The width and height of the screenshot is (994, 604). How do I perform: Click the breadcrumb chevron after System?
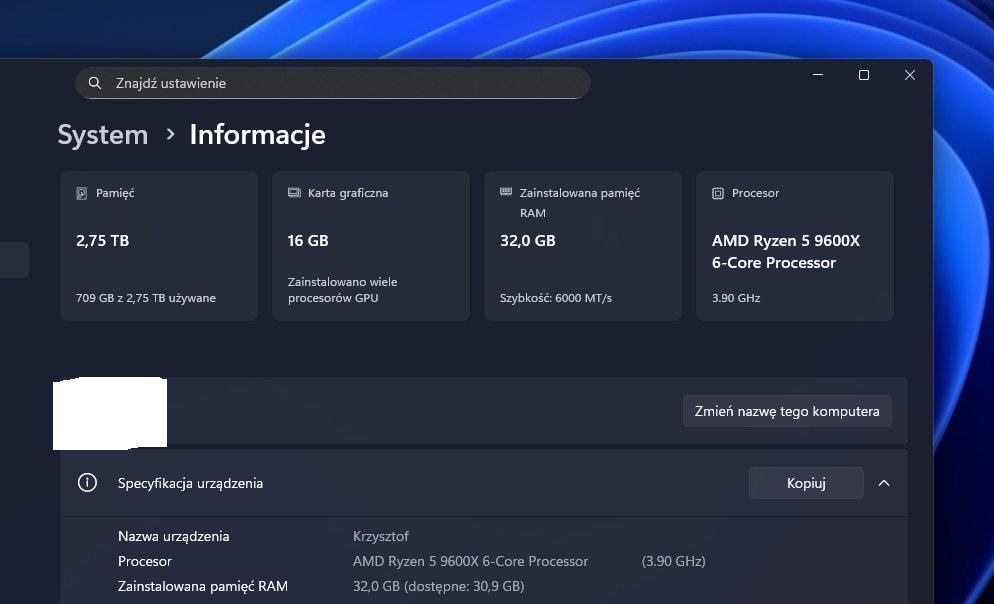170,134
